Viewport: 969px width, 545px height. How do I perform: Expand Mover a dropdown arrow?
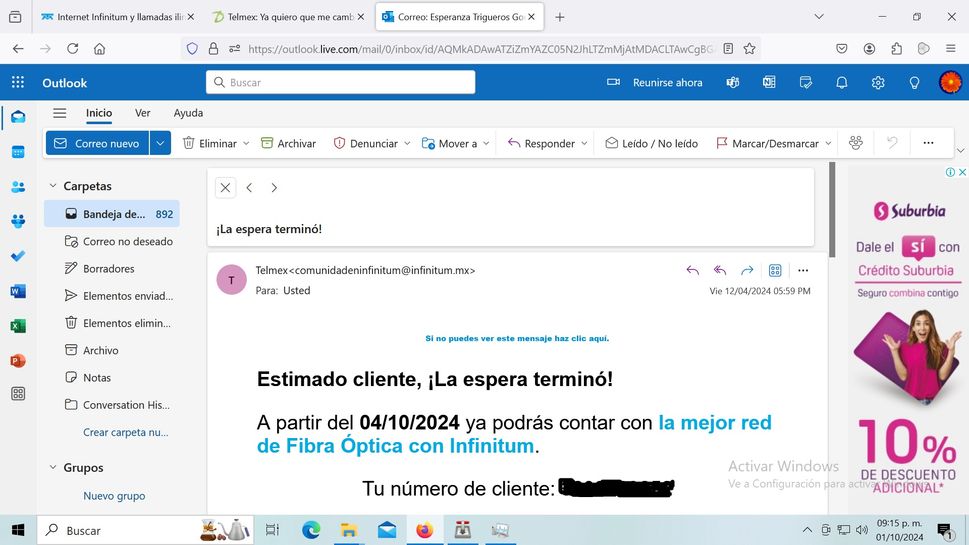pyautogui.click(x=486, y=143)
